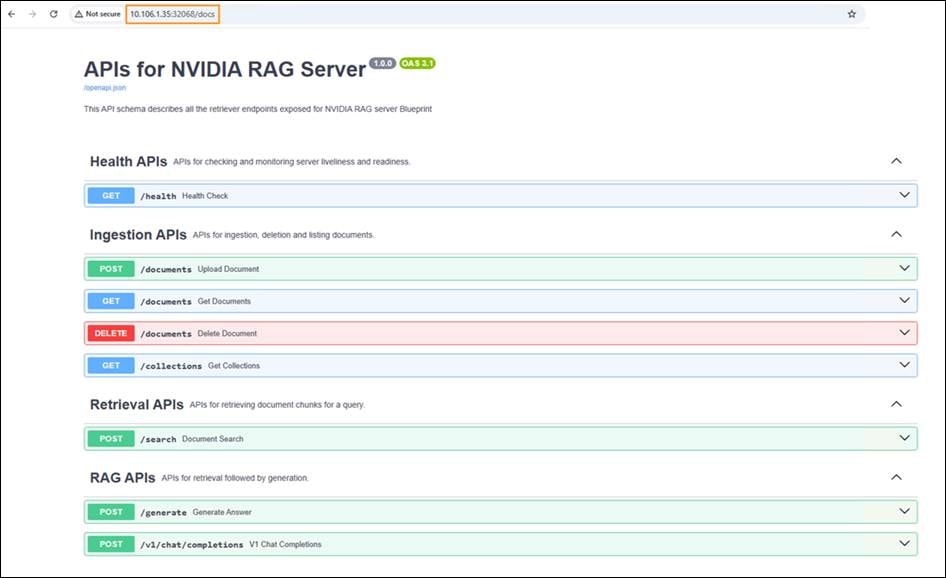
Task: Open the Retrieval APIs section heading
Action: click(137, 405)
